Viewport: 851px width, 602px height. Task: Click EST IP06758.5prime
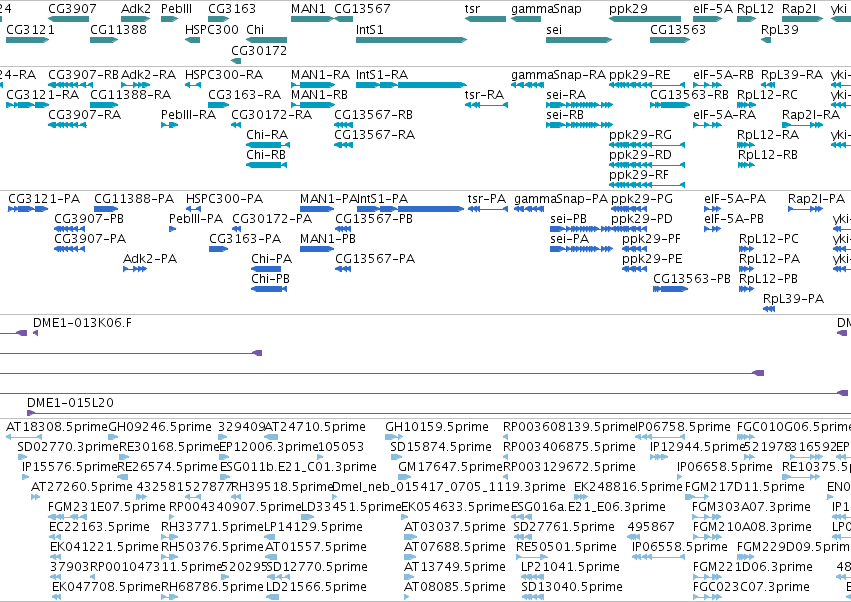[683, 427]
